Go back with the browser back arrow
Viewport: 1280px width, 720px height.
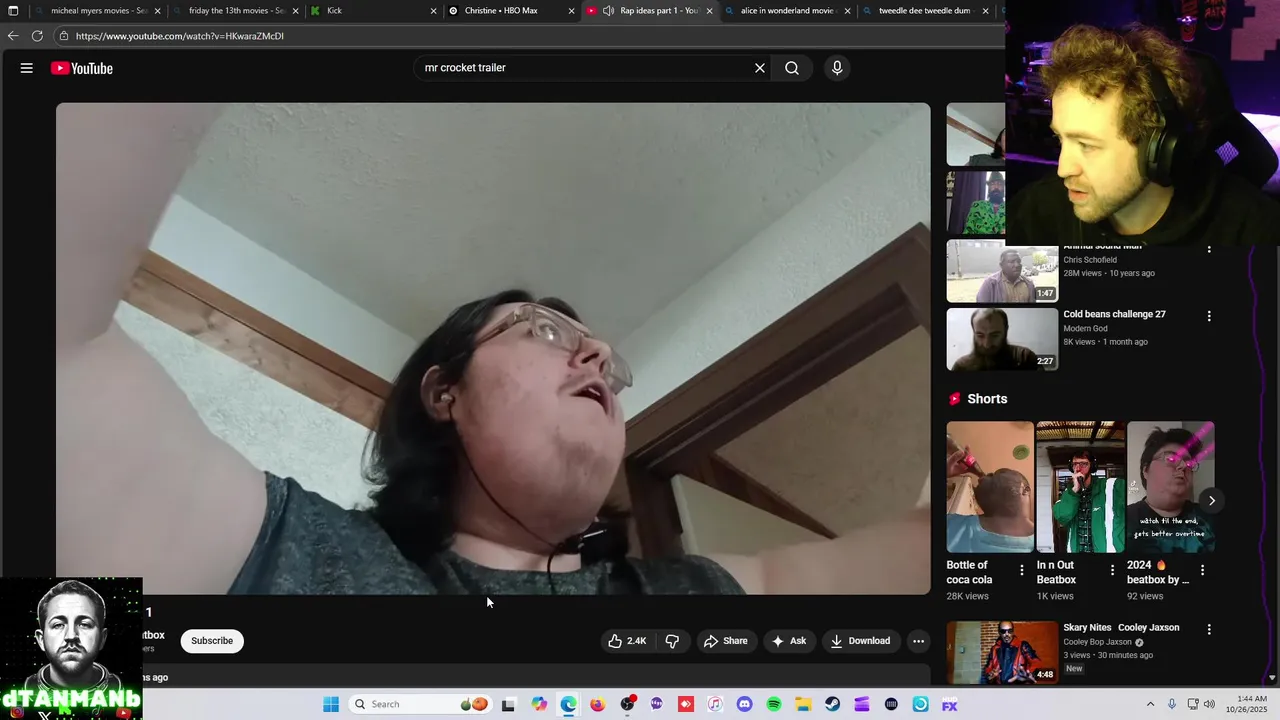point(13,36)
